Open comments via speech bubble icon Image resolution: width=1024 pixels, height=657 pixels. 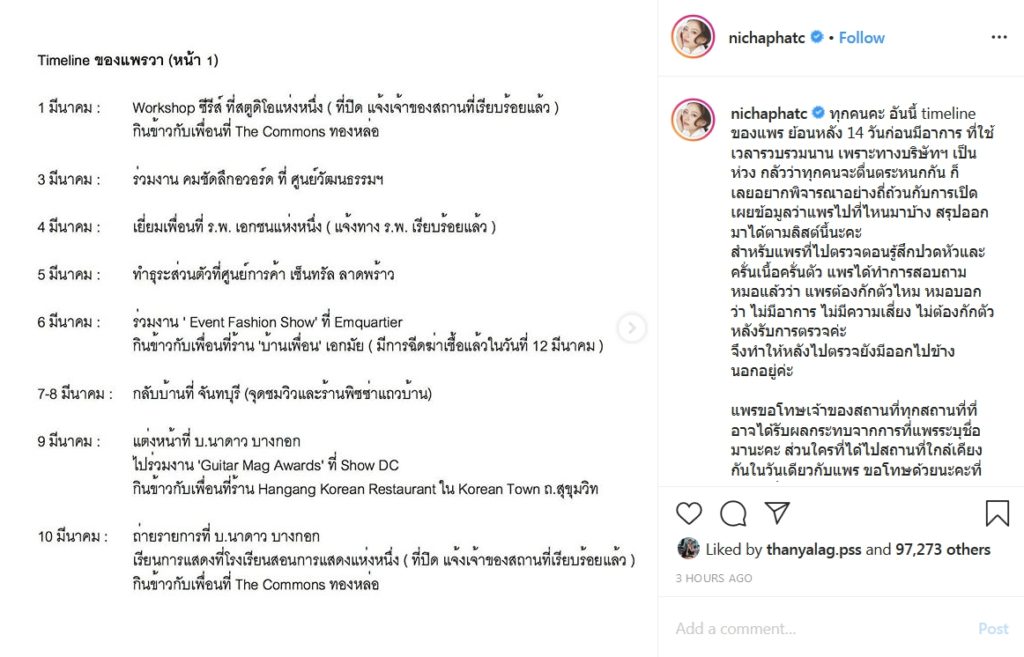(733, 513)
